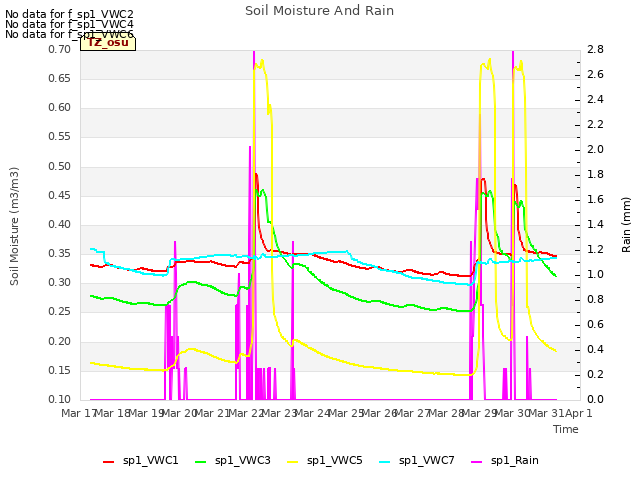
Task: Click the 0.0 rain axis tick label
Action: pos(595,399)
